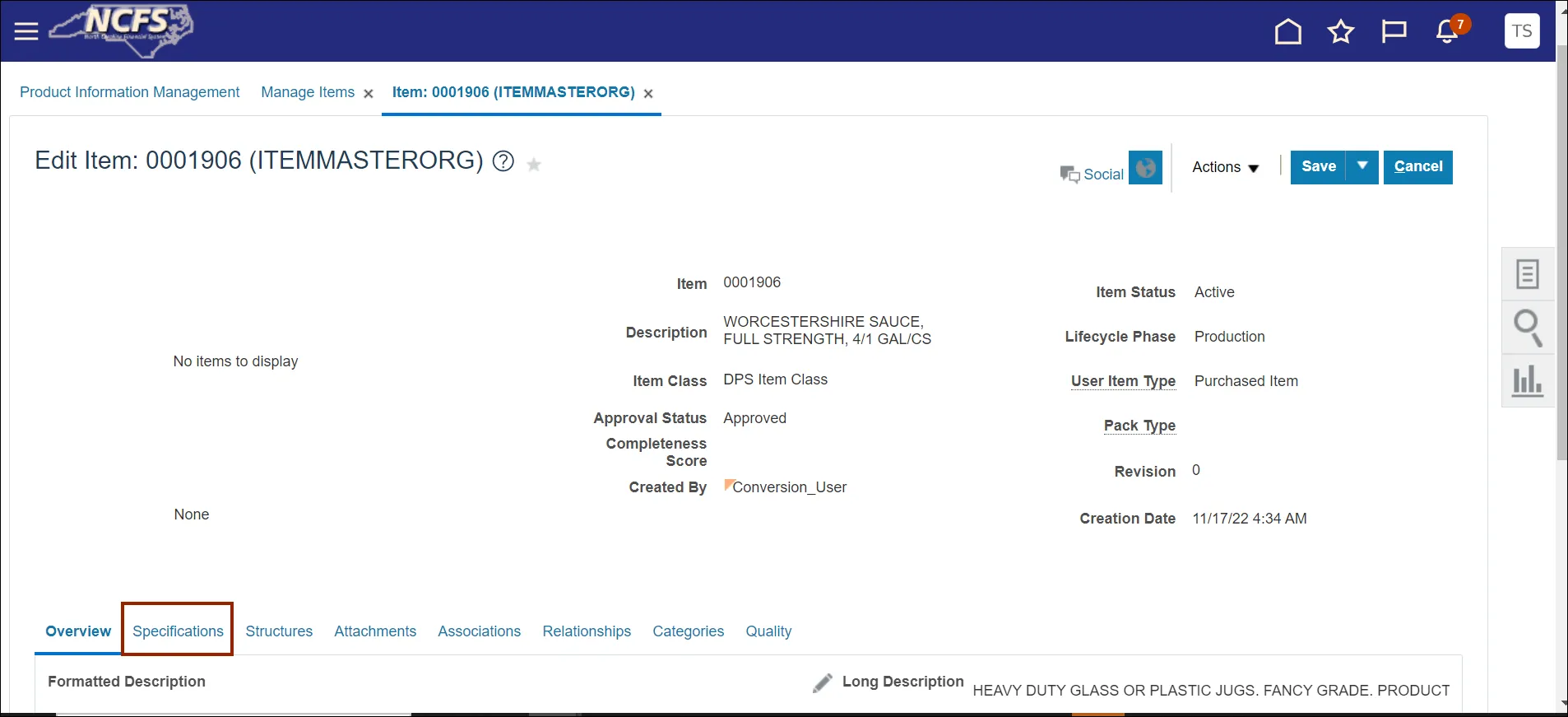This screenshot has width=1568, height=717.
Task: Select the Overview tab
Action: tap(78, 631)
